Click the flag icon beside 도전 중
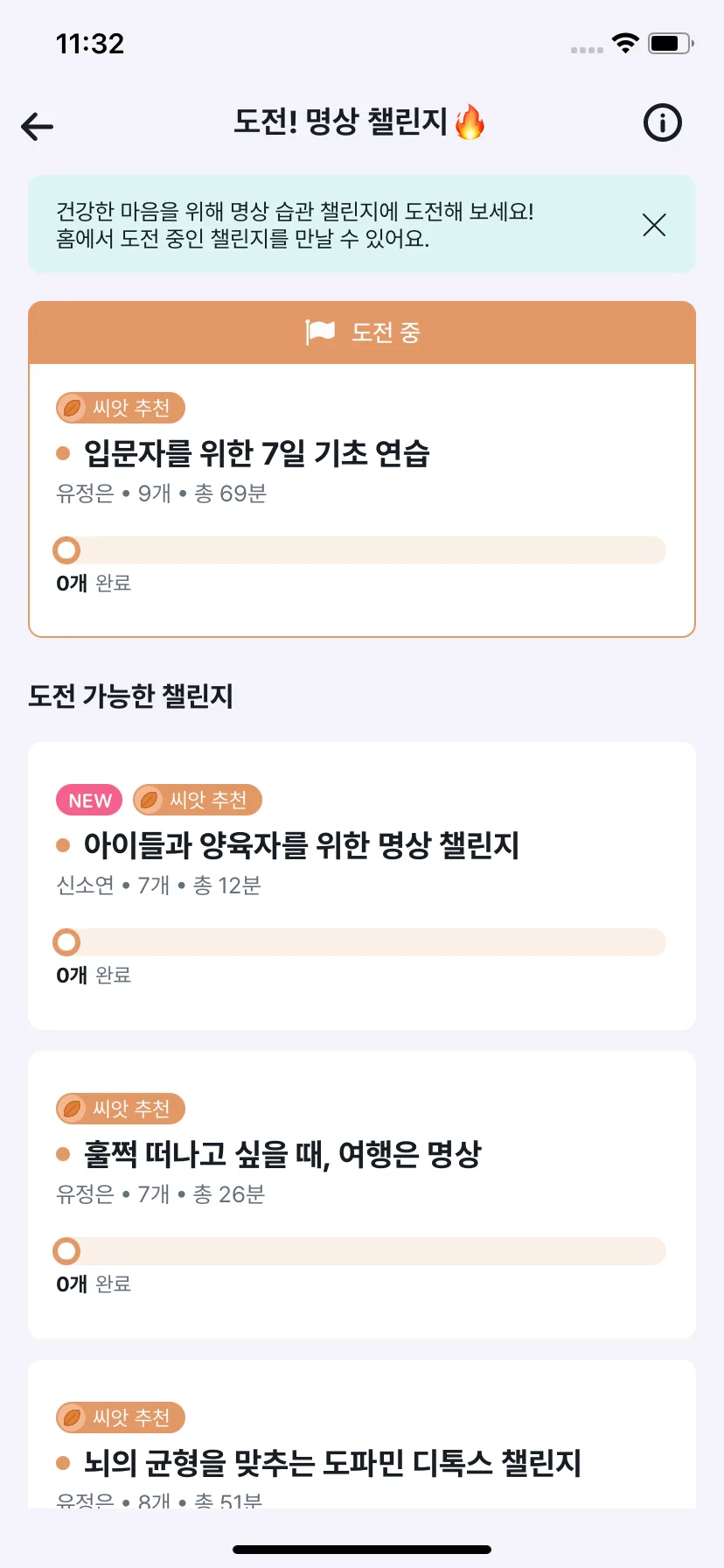Image resolution: width=724 pixels, height=1568 pixels. (320, 332)
